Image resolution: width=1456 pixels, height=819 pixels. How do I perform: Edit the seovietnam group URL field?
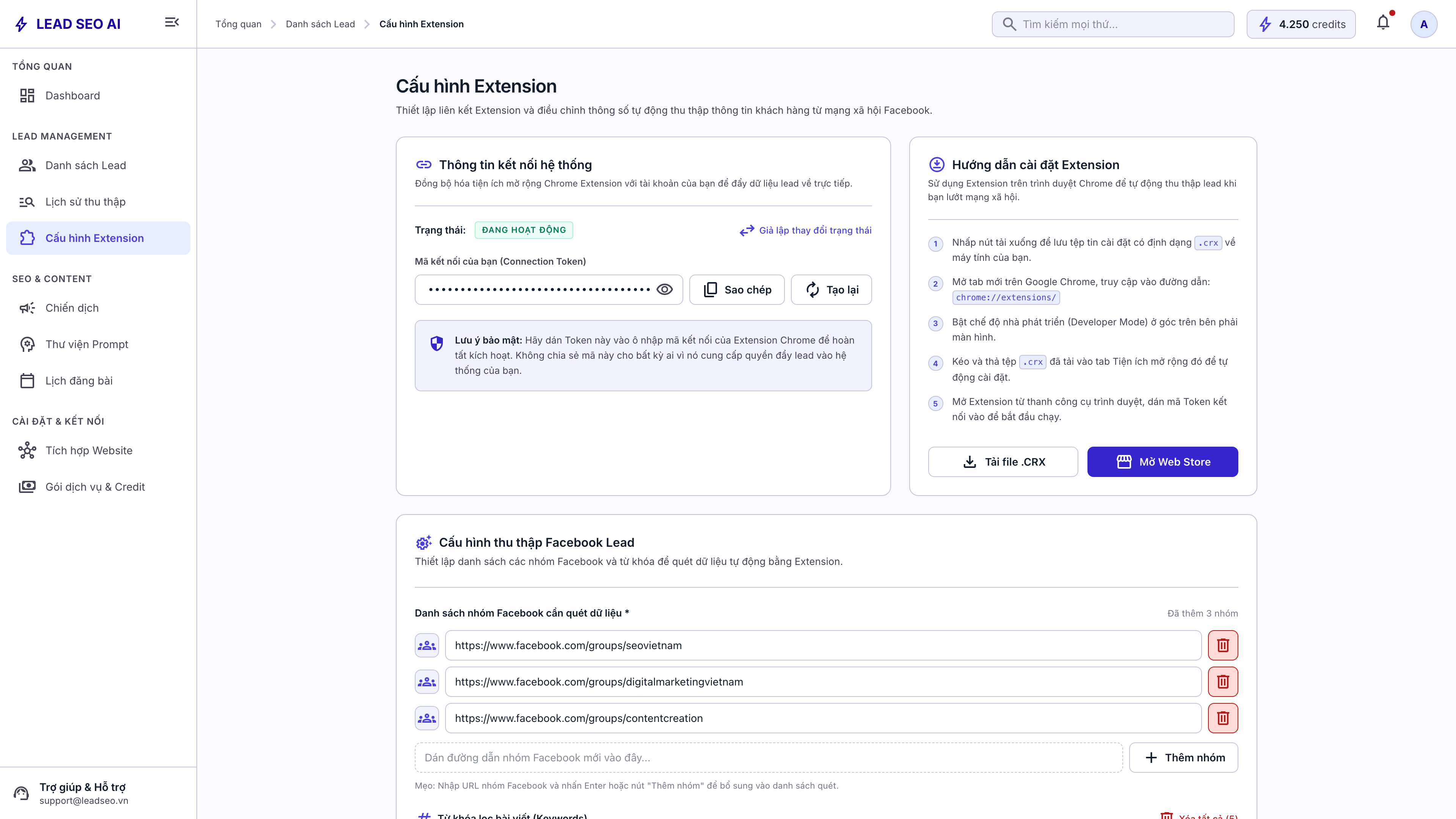pyautogui.click(x=823, y=645)
